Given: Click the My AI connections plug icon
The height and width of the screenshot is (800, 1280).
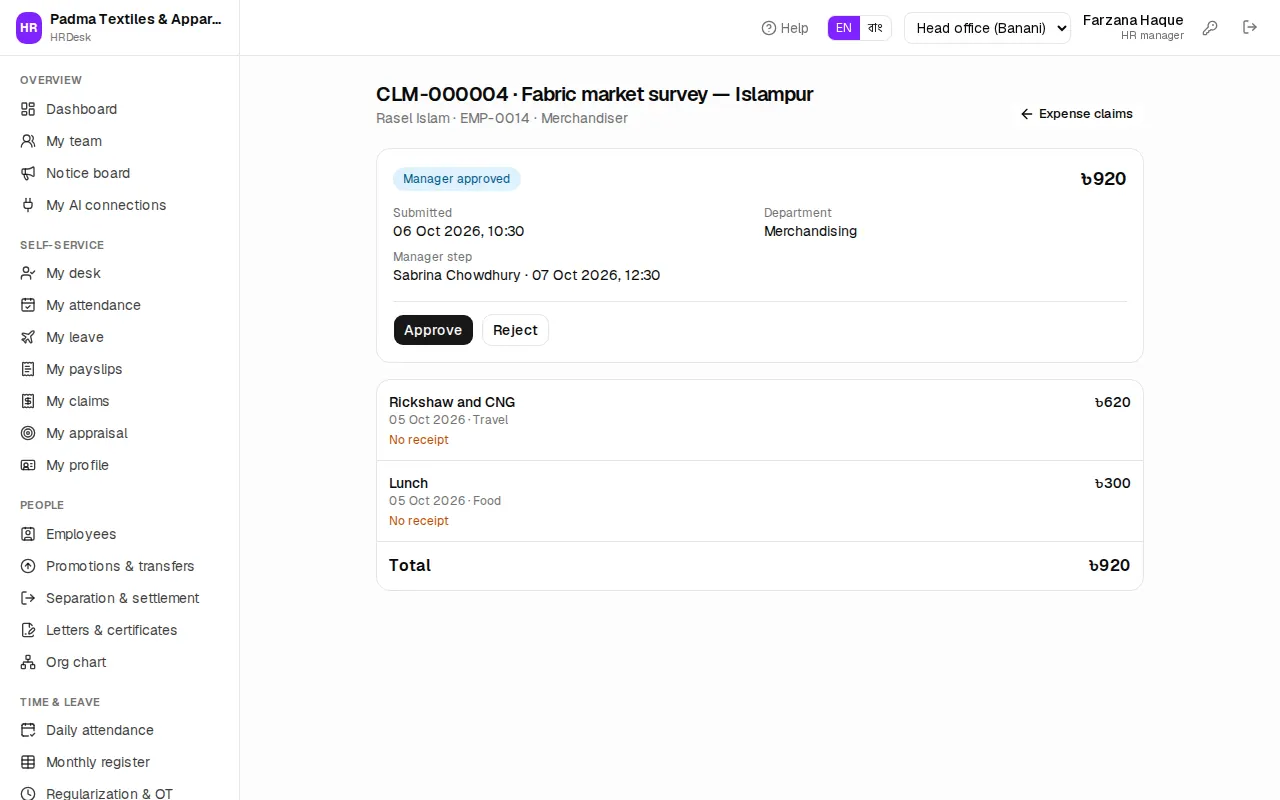Looking at the screenshot, I should click(x=28, y=205).
